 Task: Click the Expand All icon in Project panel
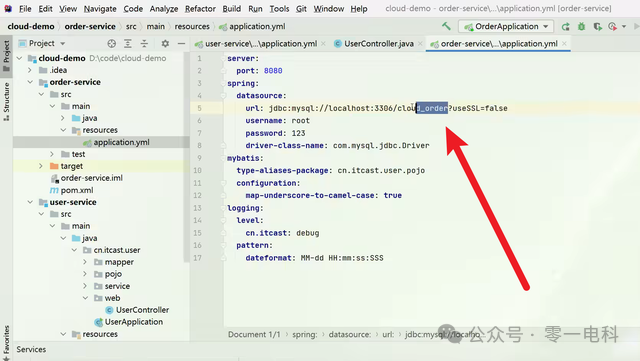click(x=128, y=43)
